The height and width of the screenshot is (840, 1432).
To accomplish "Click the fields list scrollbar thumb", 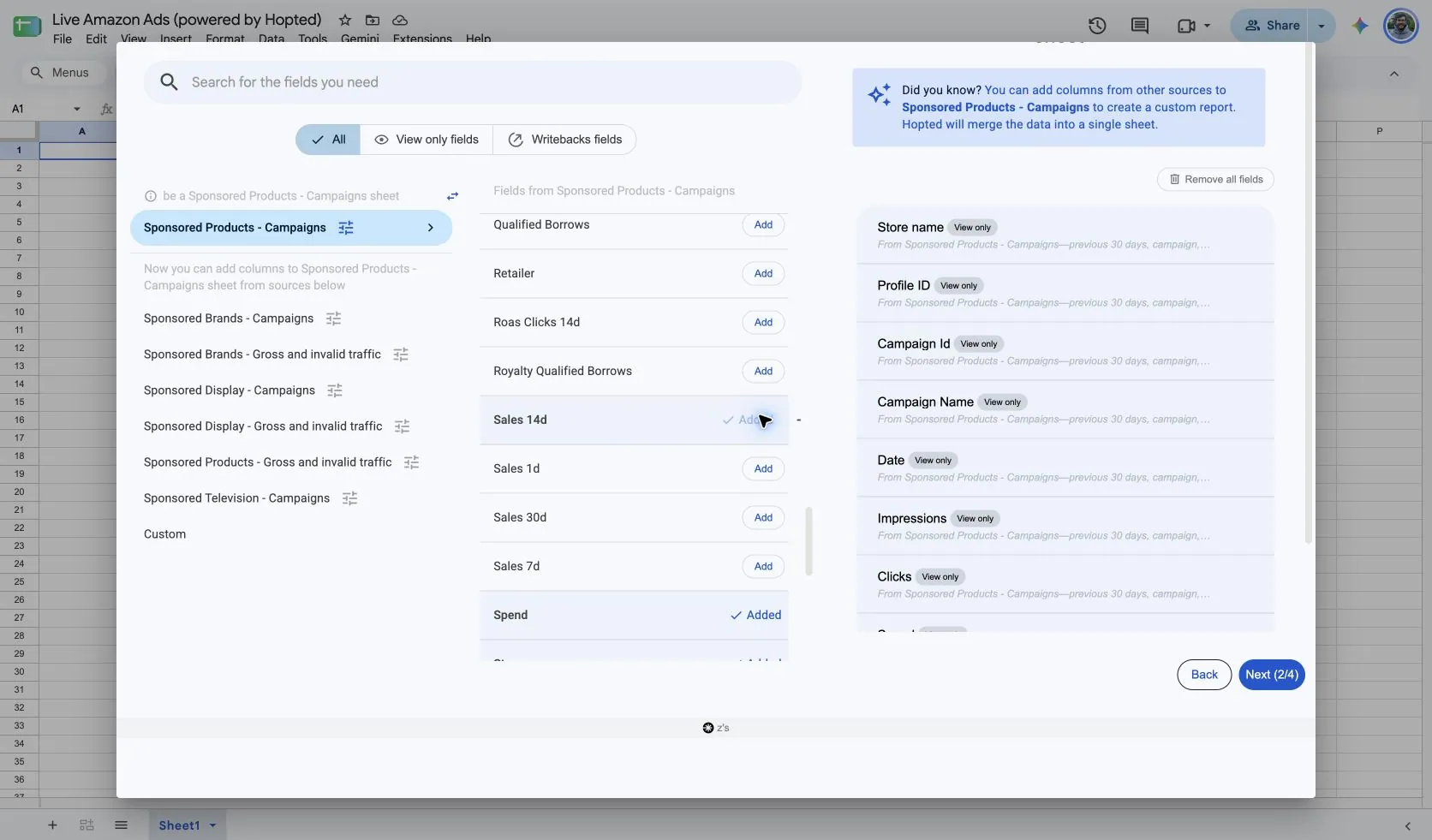I will pos(808,541).
